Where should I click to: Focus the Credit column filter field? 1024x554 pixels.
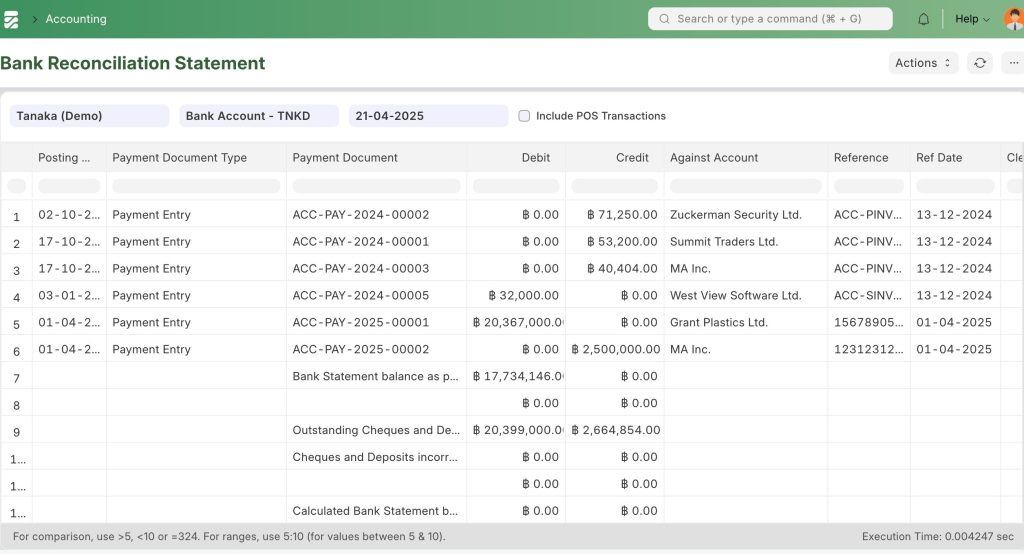tap(614, 186)
